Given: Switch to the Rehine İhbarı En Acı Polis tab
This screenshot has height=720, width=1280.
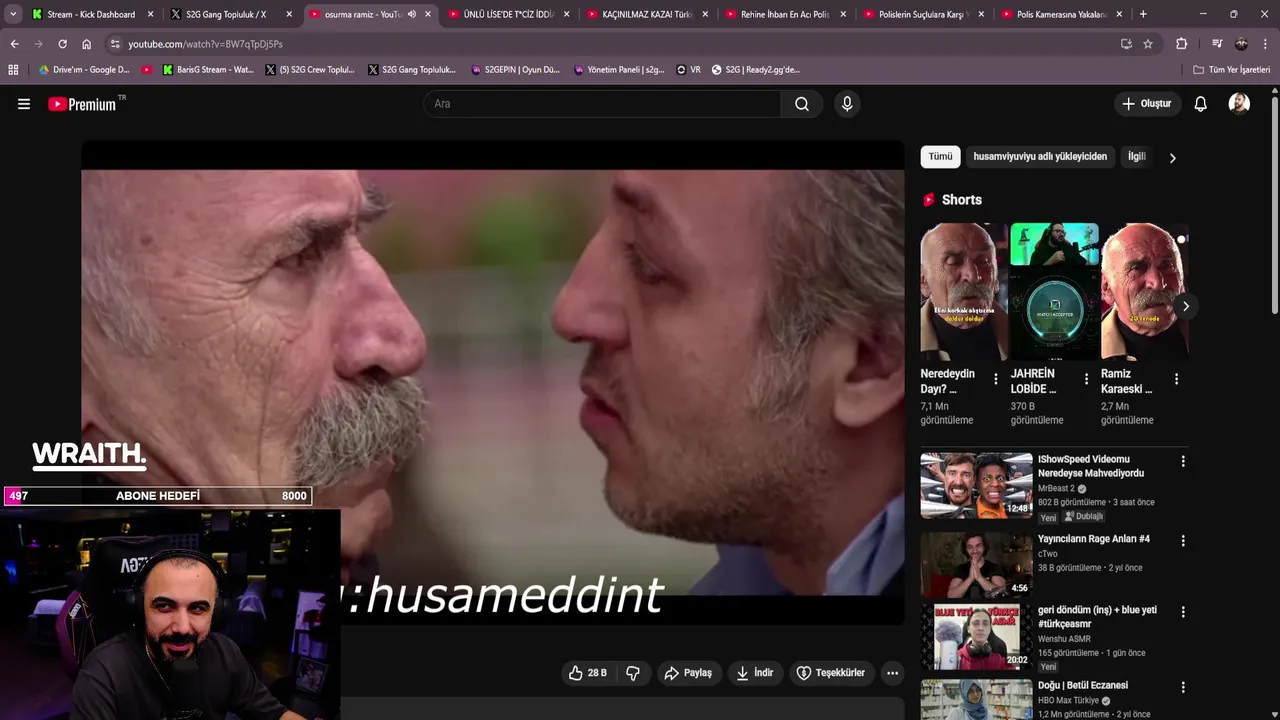Looking at the screenshot, I should click(785, 14).
